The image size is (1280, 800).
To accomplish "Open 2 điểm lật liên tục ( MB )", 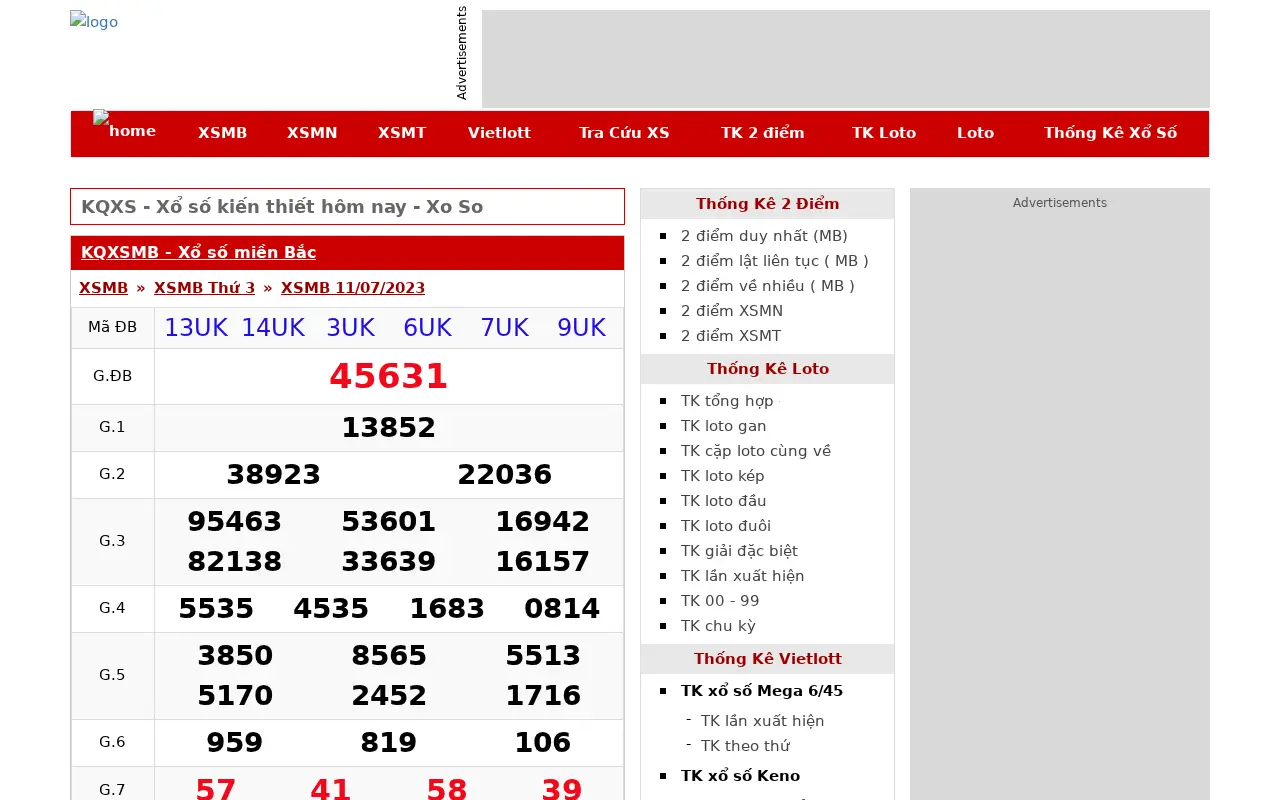I will click(775, 261).
